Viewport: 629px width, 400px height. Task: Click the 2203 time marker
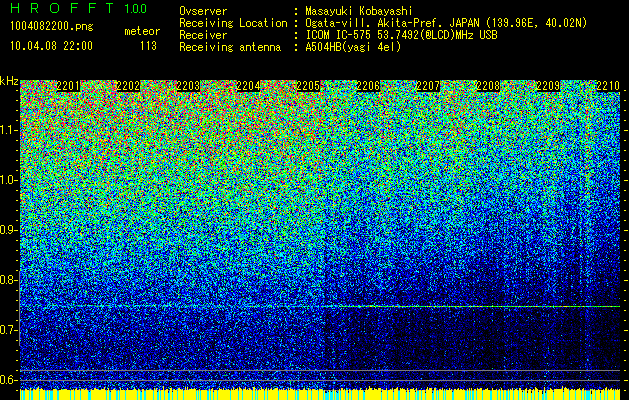pyautogui.click(x=188, y=85)
